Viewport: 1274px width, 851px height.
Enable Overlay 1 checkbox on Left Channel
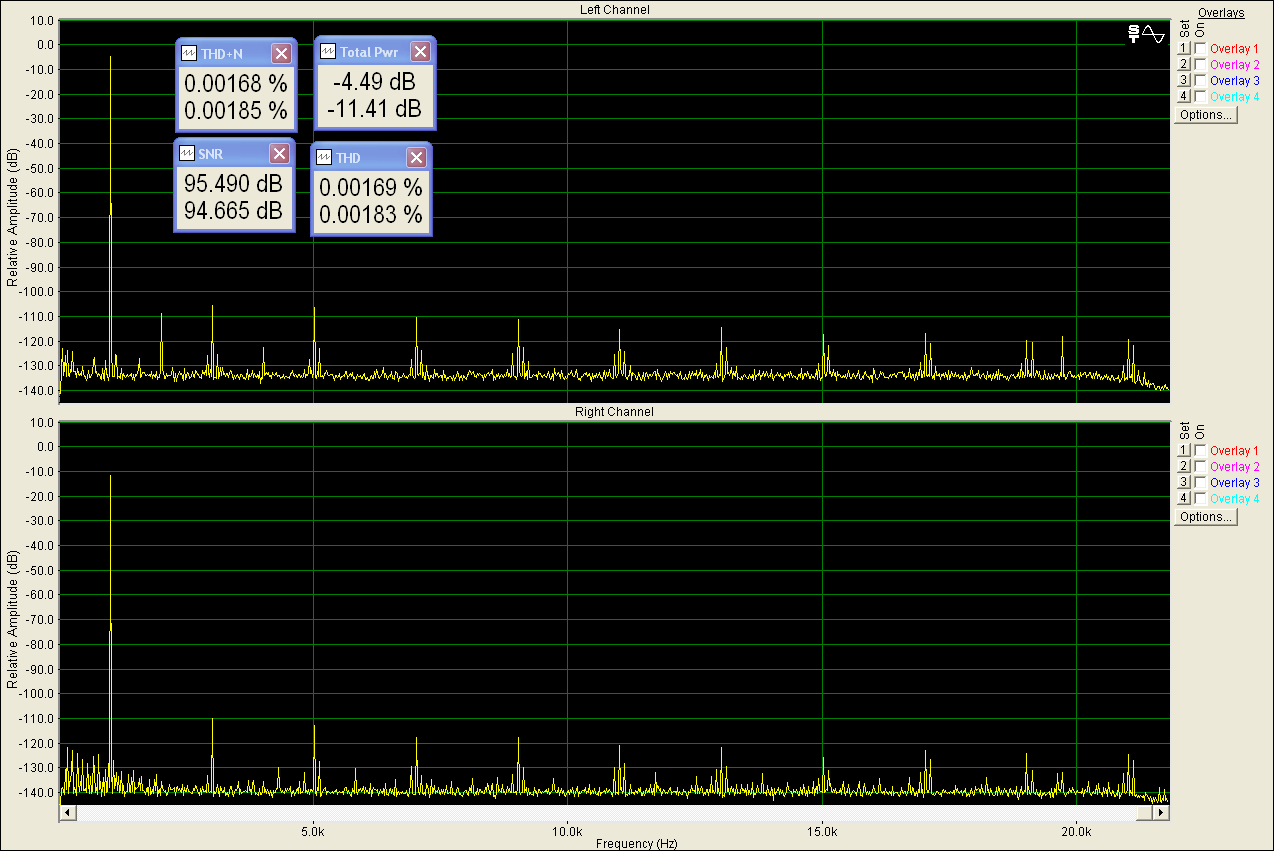click(x=1200, y=48)
